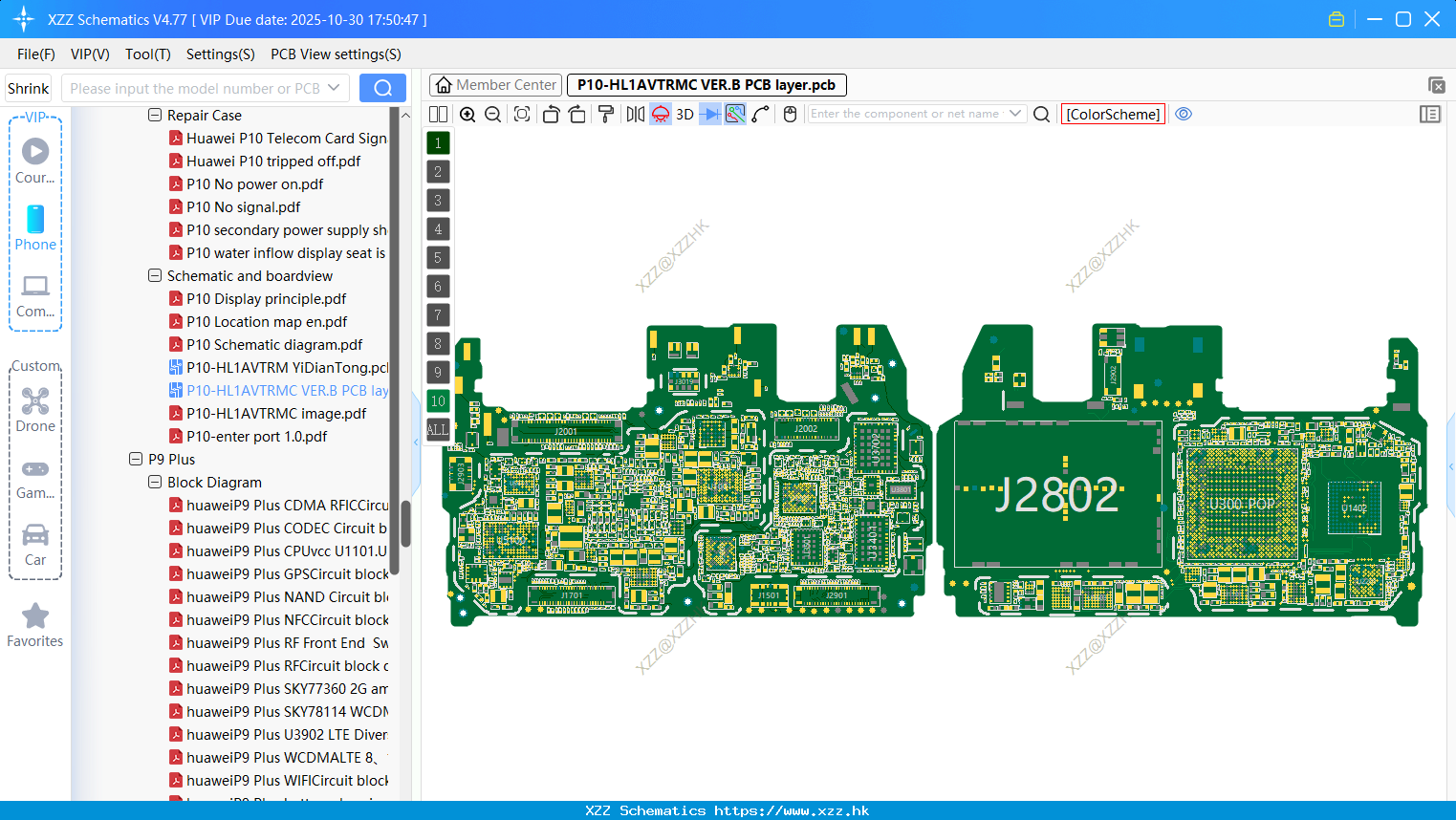Rotate board counter-clockwise
1456x820 pixels.
pos(551,114)
